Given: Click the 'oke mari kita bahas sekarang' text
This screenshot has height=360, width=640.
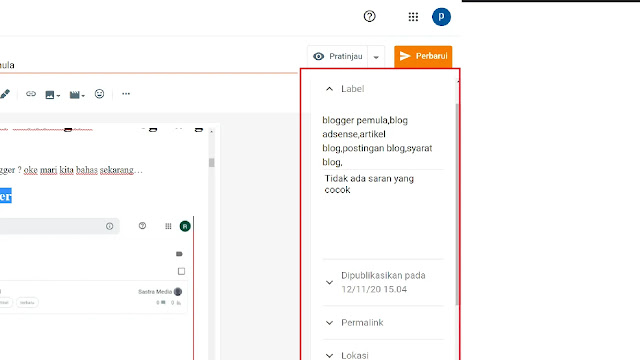Looking at the screenshot, I should tap(83, 170).
